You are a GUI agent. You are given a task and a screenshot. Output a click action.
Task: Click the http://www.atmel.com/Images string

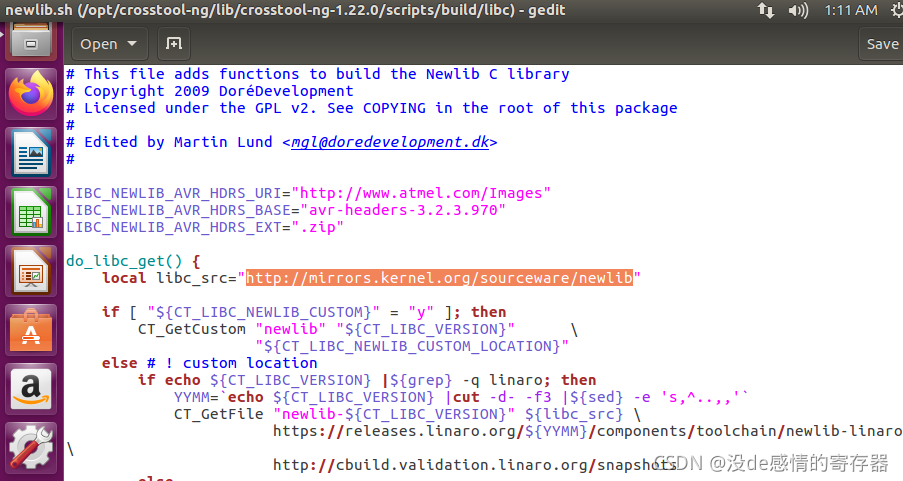[421, 193]
